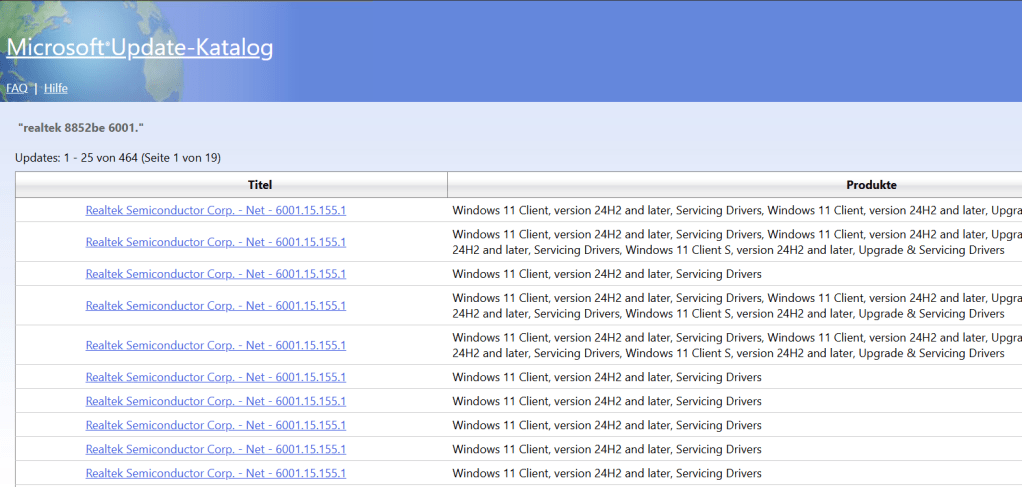
Task: Select the fifth Realtek Semiconductor result link
Action: point(216,345)
